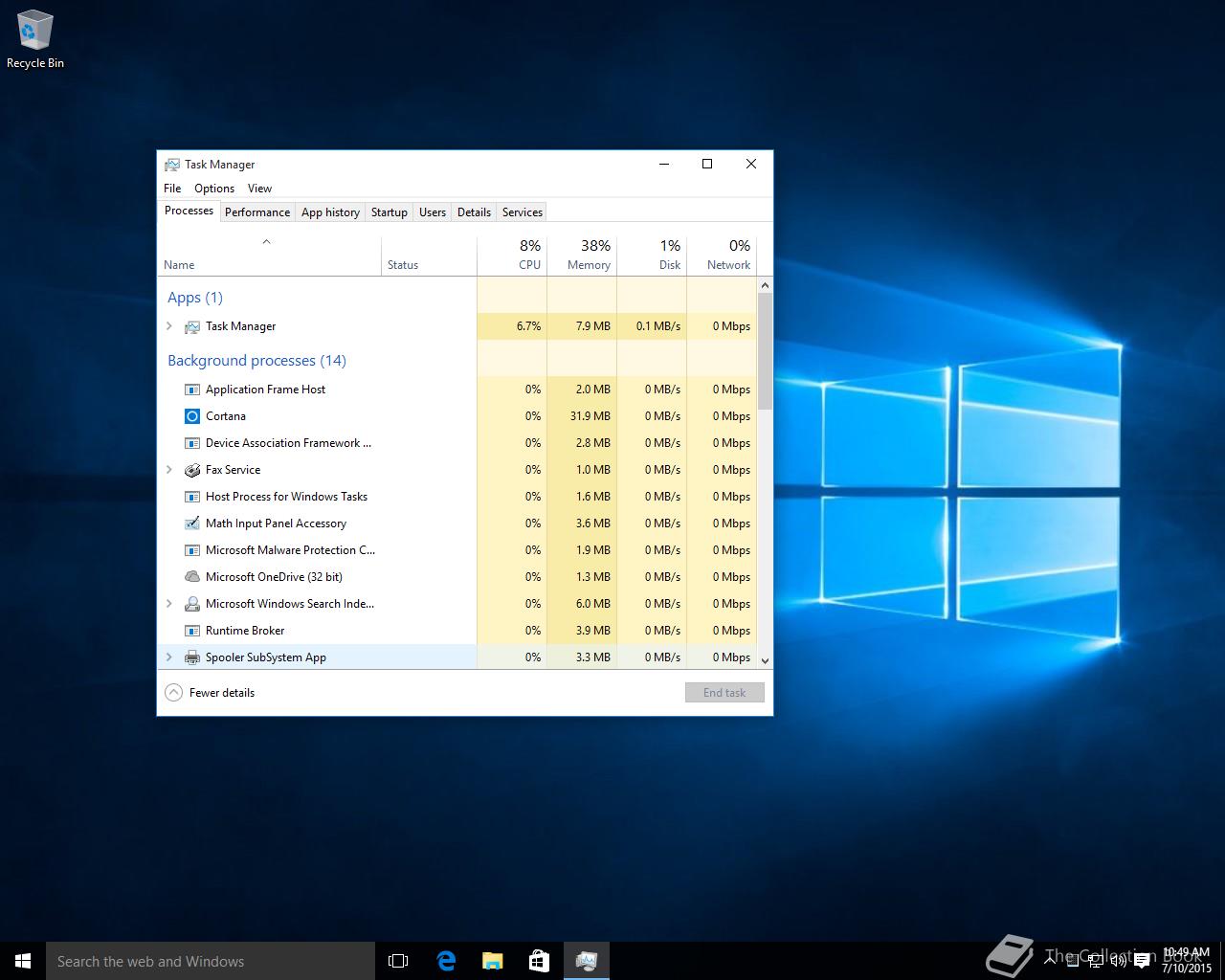This screenshot has width=1225, height=980.
Task: Click the Windows Search Indexer icon
Action: tap(192, 604)
